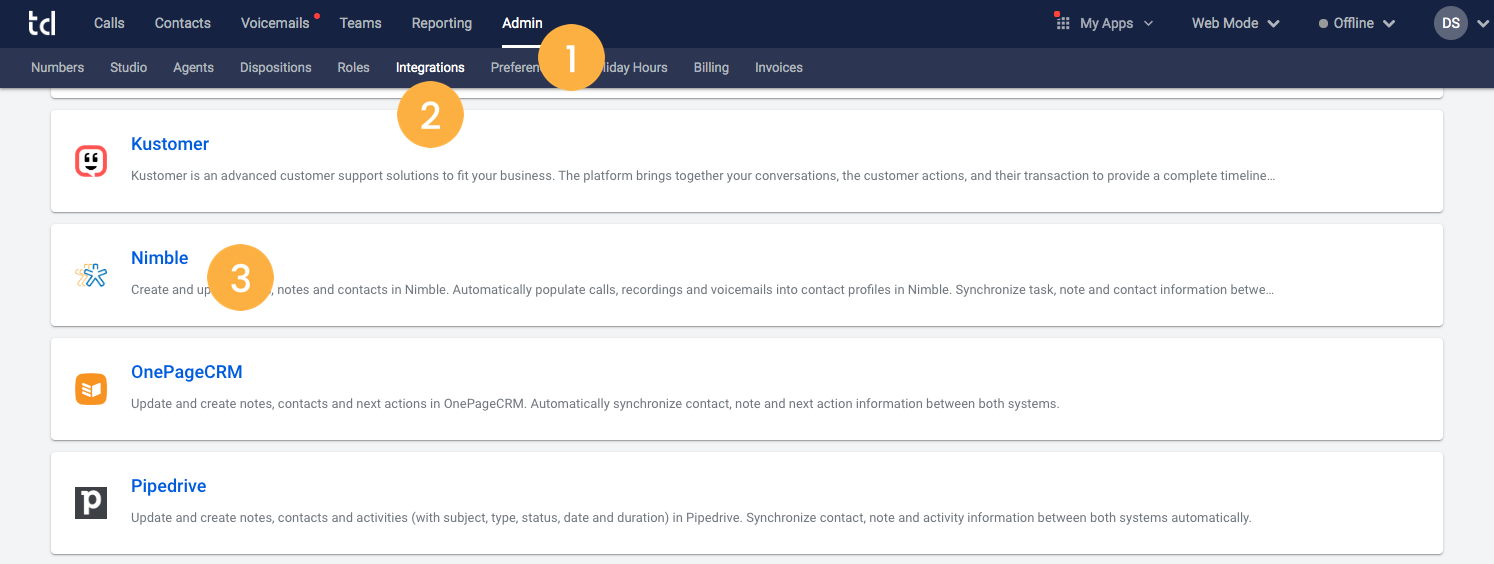Open the Dispositions section
Screen dimensions: 1494x564
click(276, 67)
